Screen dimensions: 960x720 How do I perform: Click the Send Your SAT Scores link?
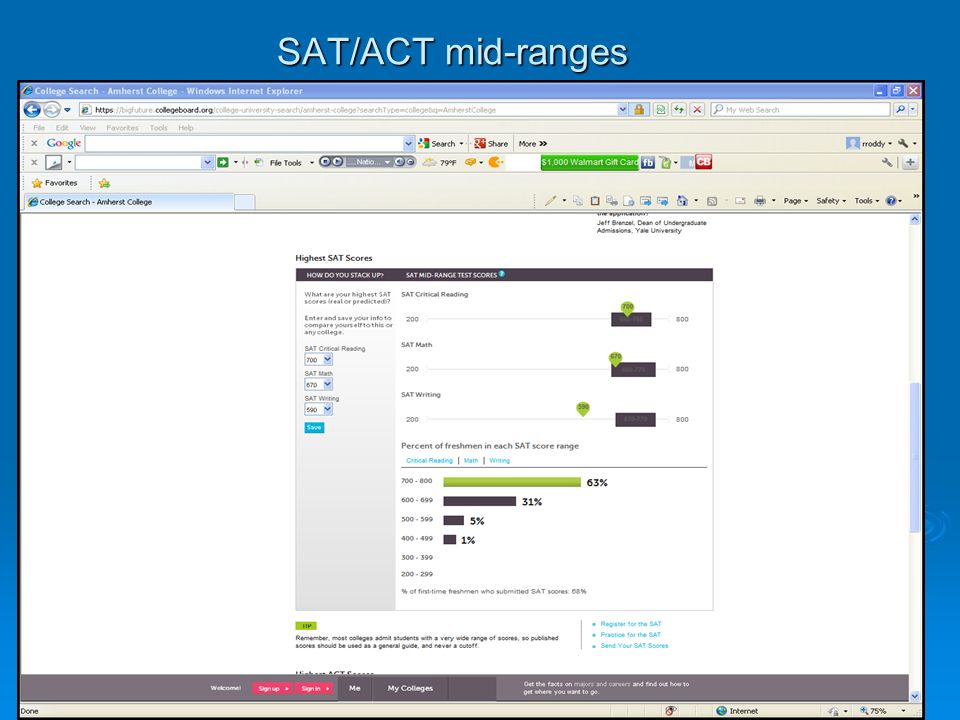[634, 646]
